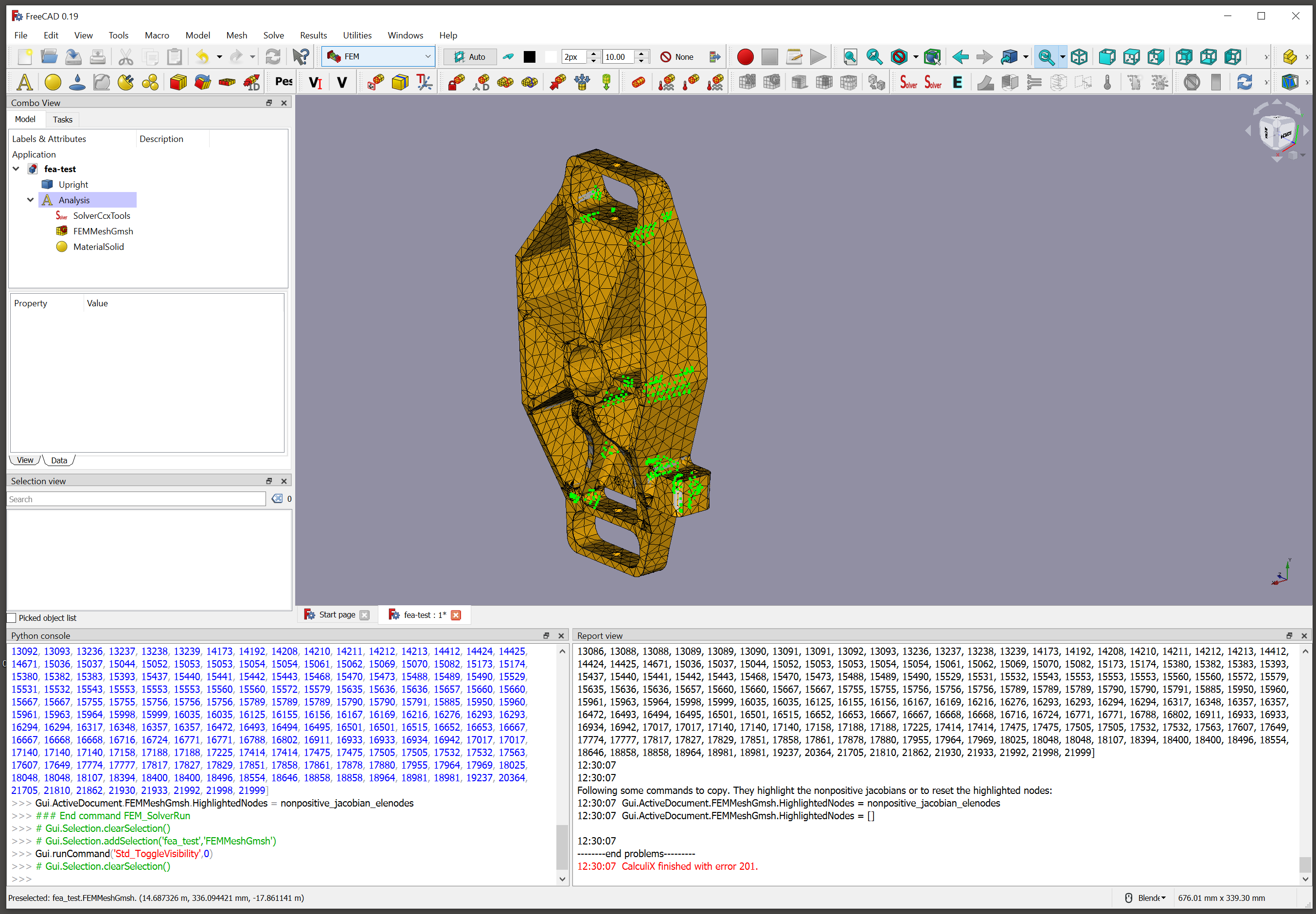The image size is (1316, 914).
Task: Add displacement constraint icon
Action: [480, 83]
